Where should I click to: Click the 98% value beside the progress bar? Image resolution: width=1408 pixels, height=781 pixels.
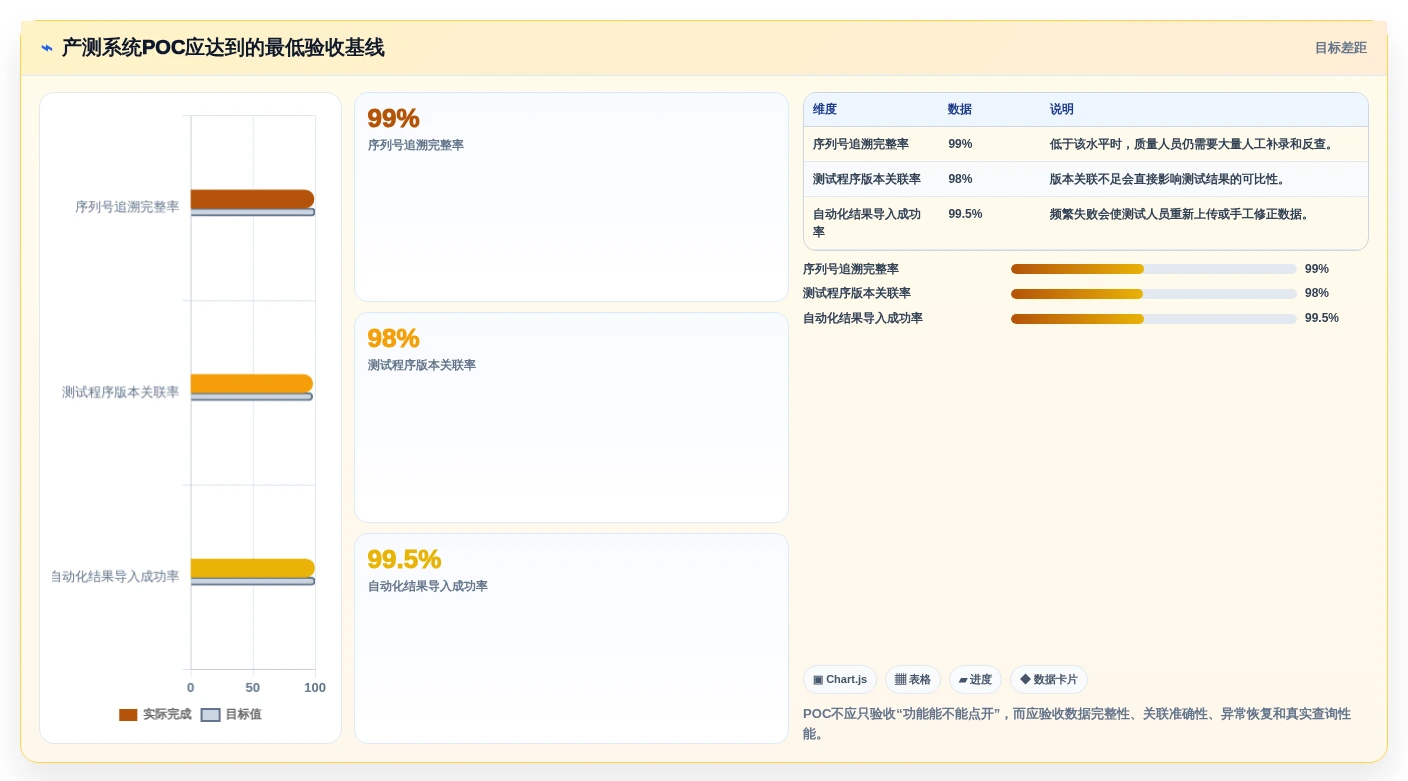coord(1317,293)
